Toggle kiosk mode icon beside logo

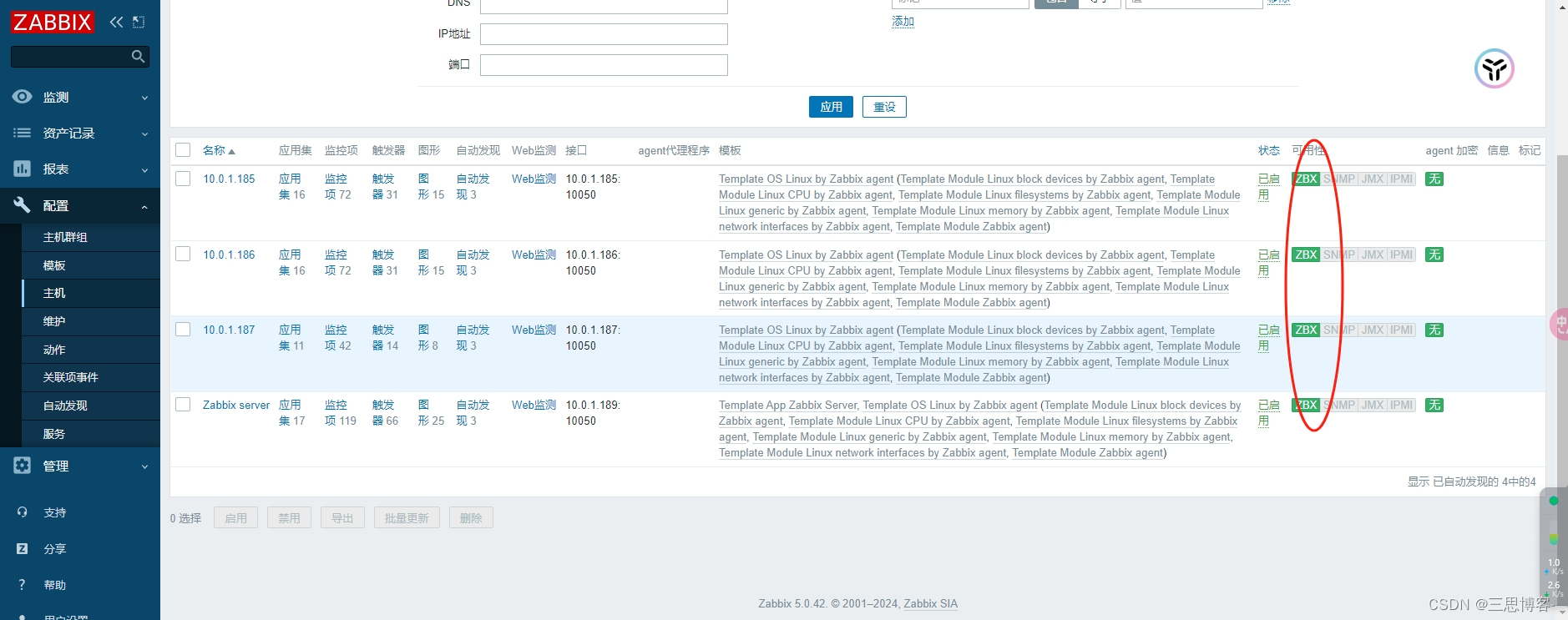tap(139, 22)
